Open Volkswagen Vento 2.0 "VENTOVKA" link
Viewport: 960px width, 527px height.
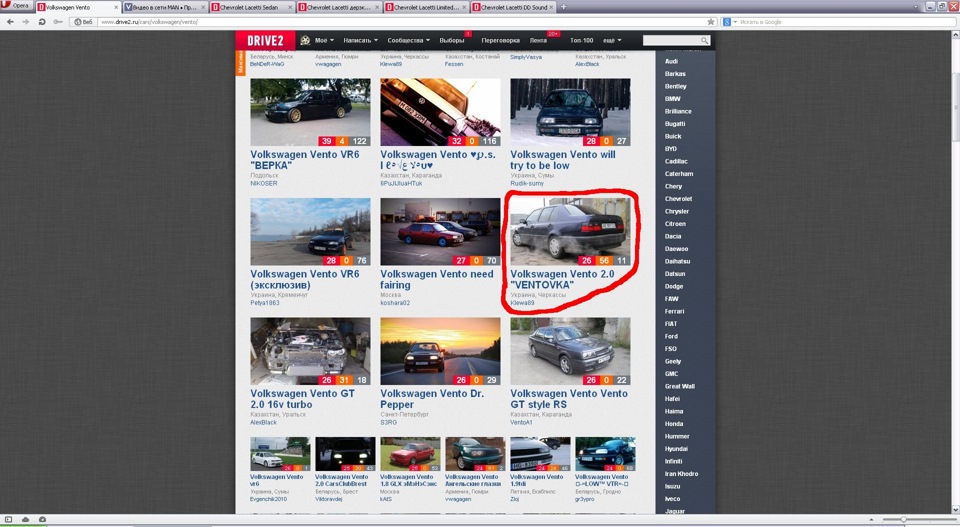[x=562, y=279]
